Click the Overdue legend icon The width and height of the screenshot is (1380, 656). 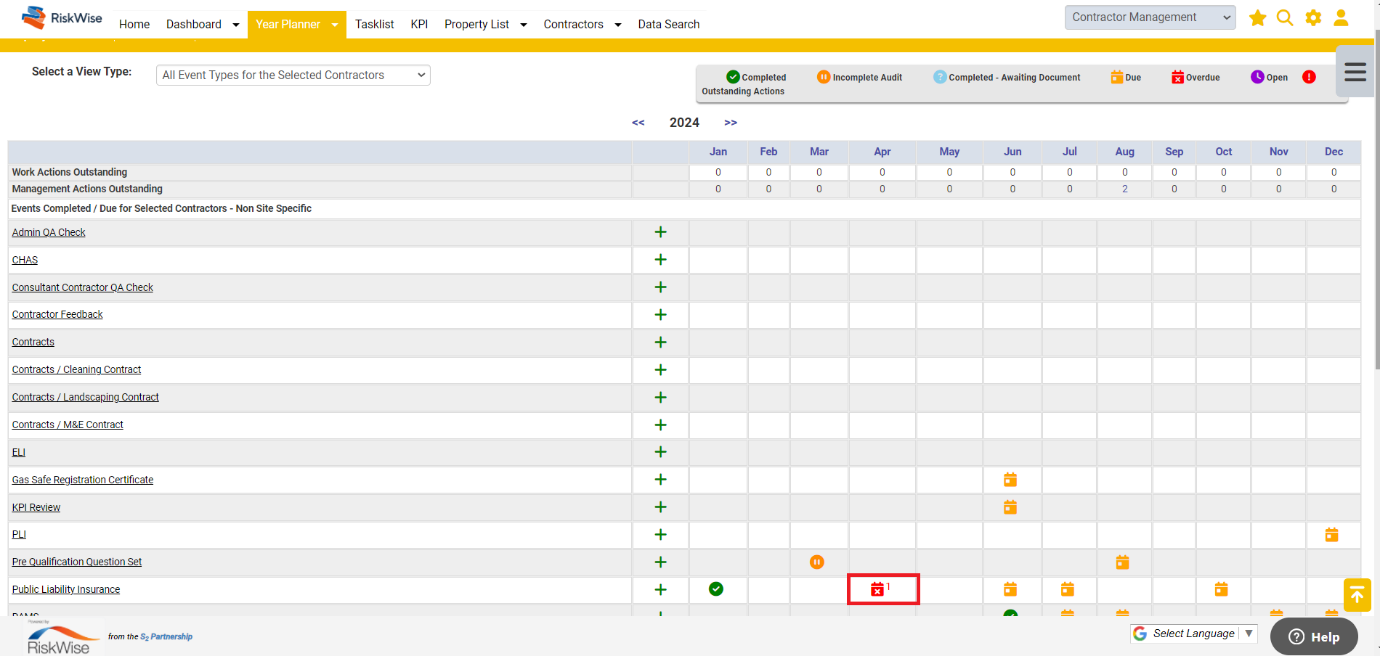[1178, 77]
